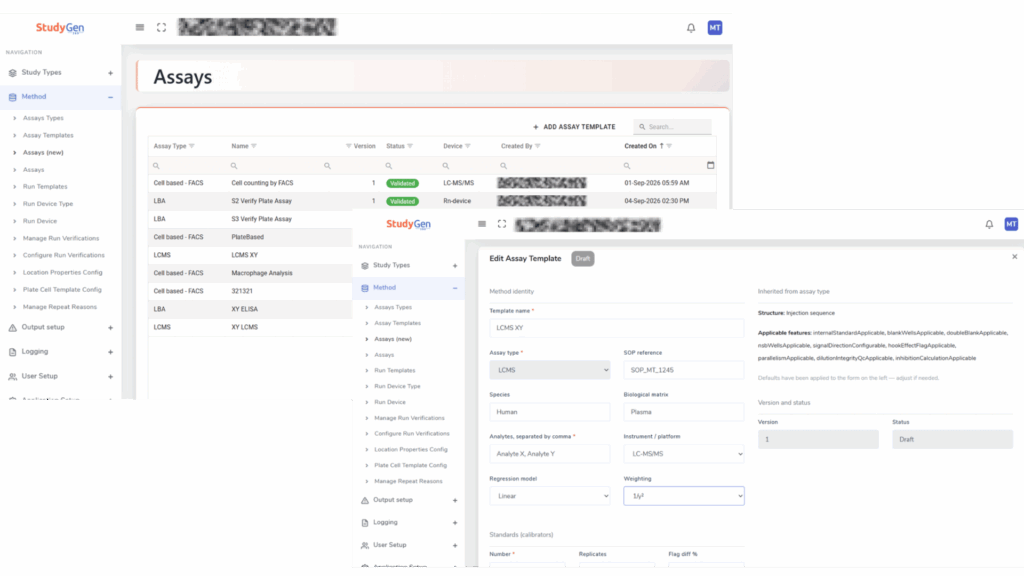Open the Created On calendar filter icon

coord(711,165)
